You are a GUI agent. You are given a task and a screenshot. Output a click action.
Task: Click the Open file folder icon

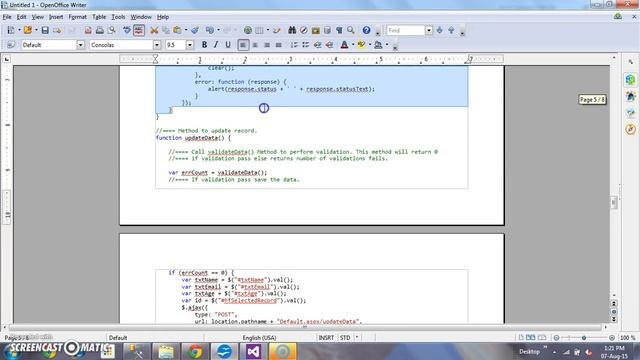tap(27, 30)
